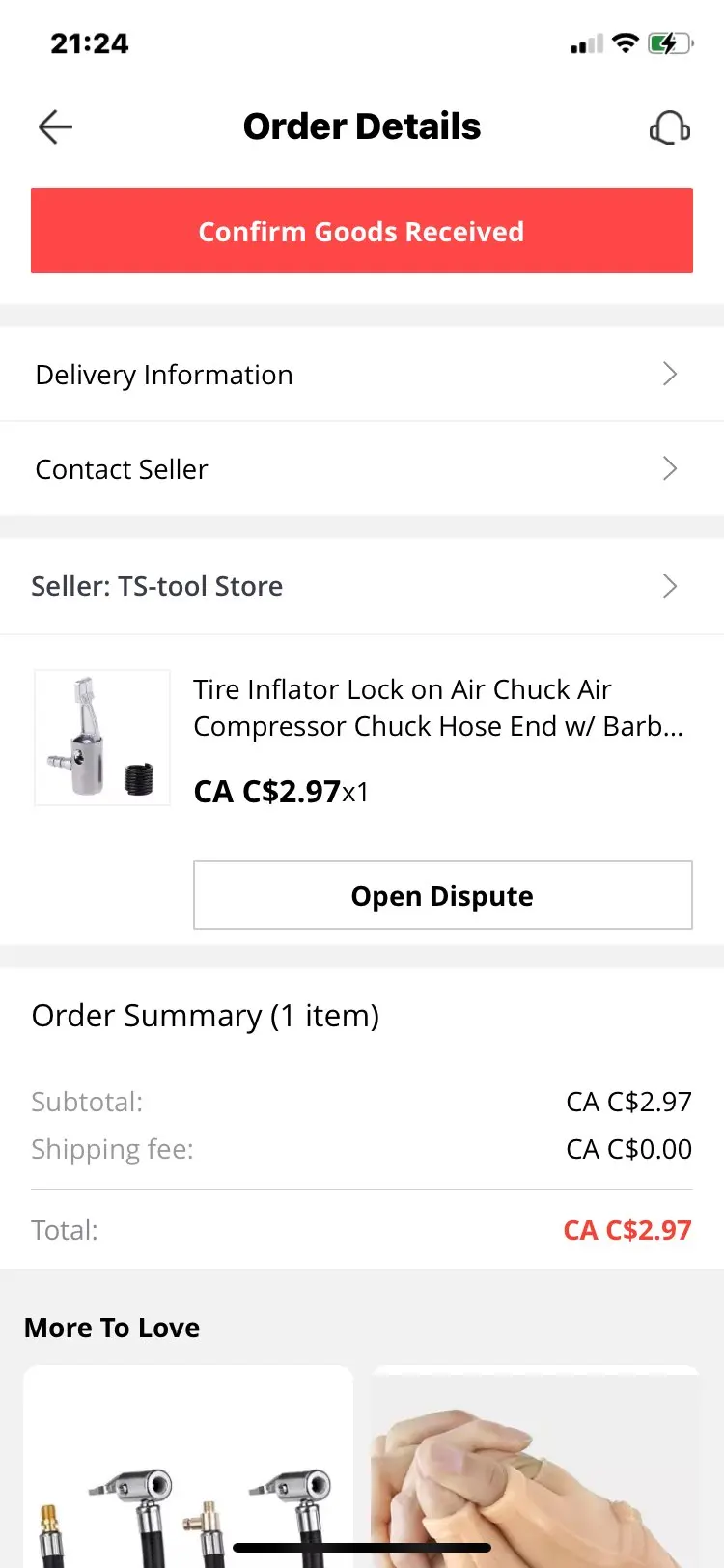
Task: Tap the back arrow icon
Action: [x=55, y=127]
